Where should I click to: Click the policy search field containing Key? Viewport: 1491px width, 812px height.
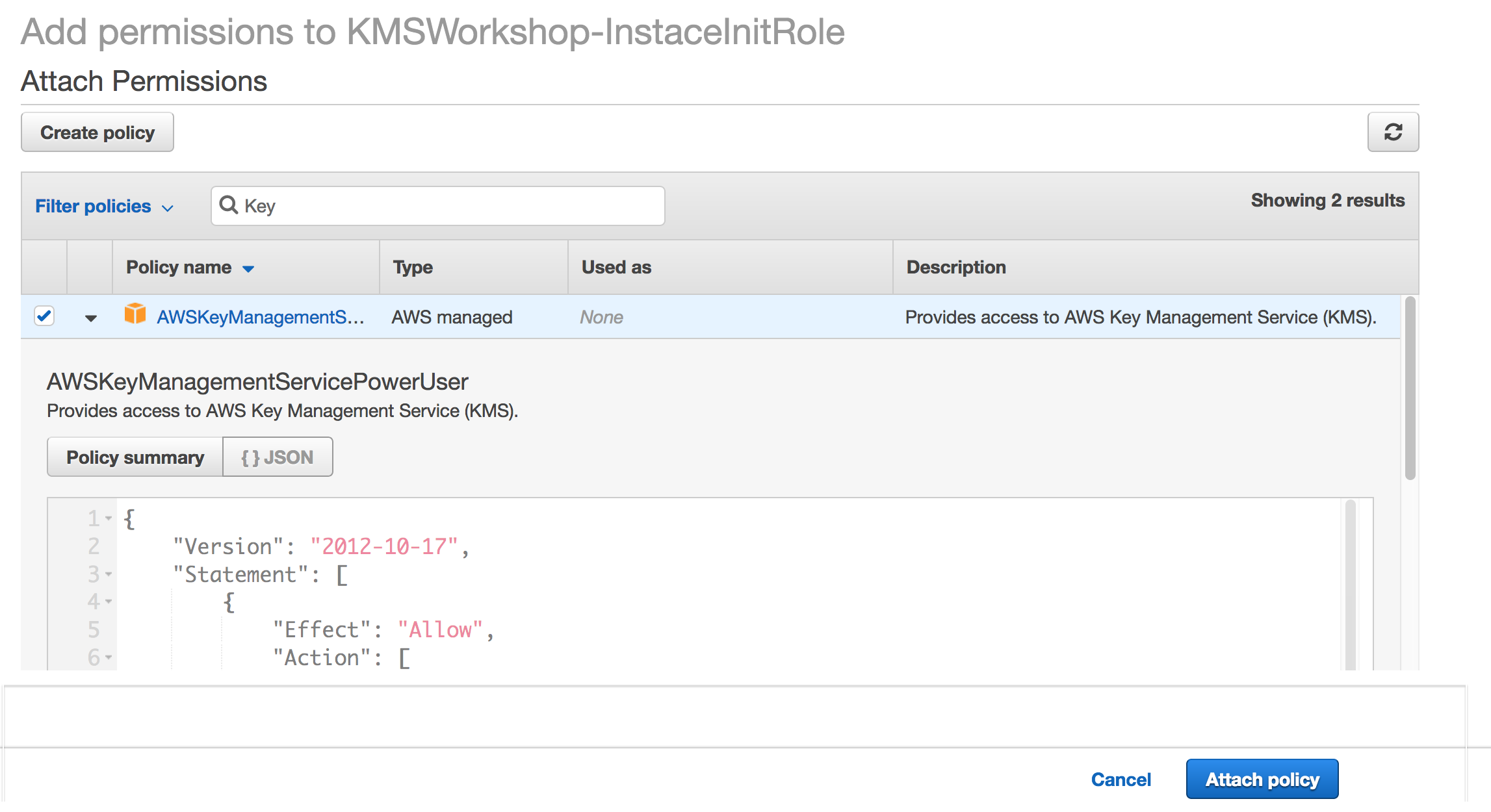pos(438,206)
